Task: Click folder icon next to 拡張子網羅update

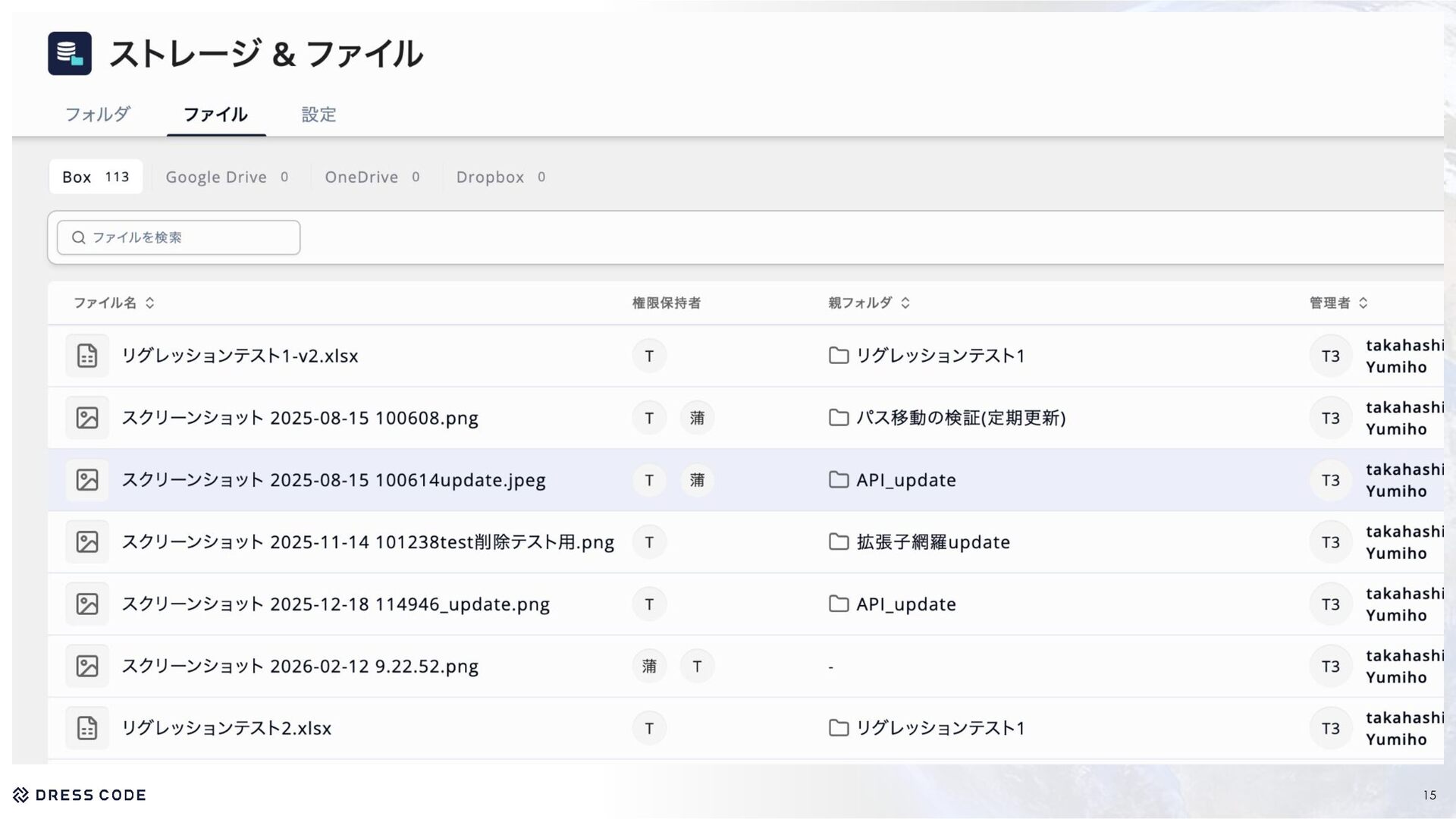Action: pos(838,542)
